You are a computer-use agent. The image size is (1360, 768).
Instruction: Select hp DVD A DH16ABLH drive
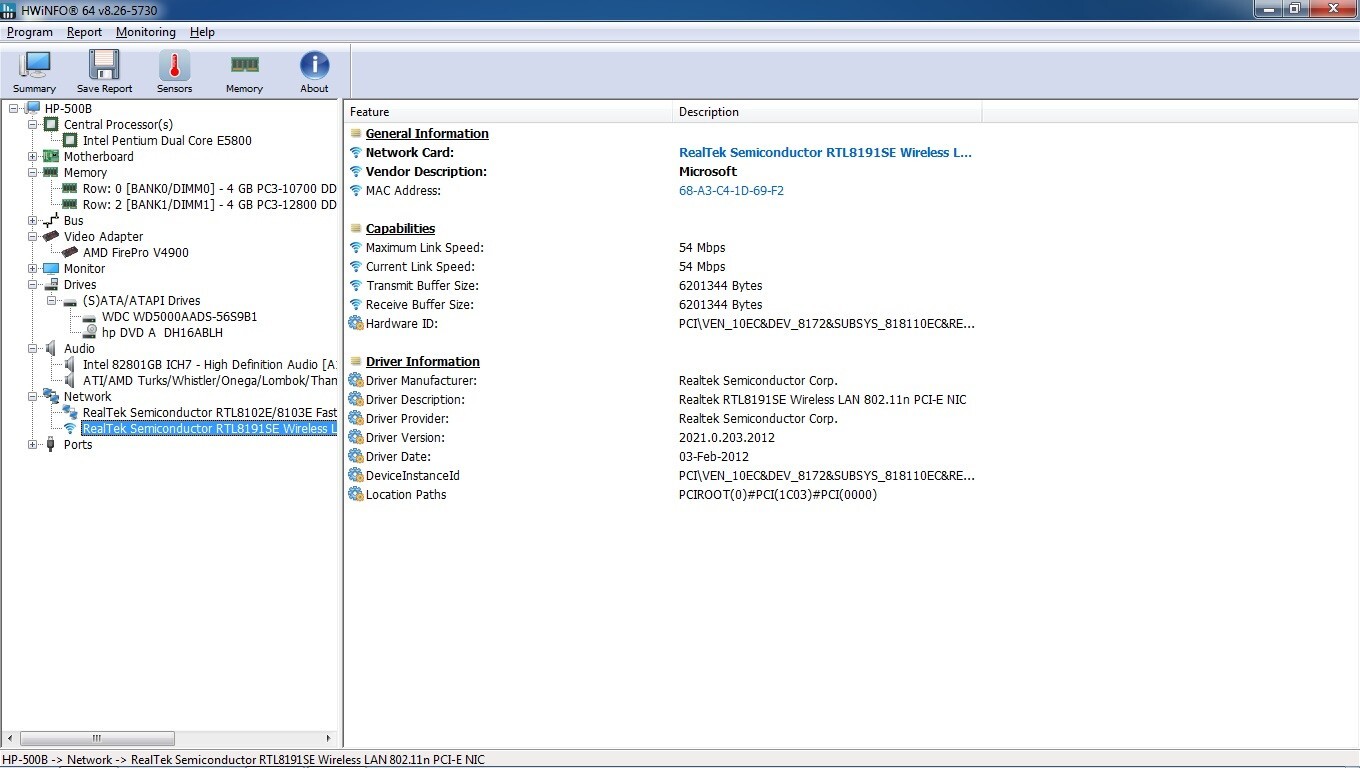coord(162,332)
